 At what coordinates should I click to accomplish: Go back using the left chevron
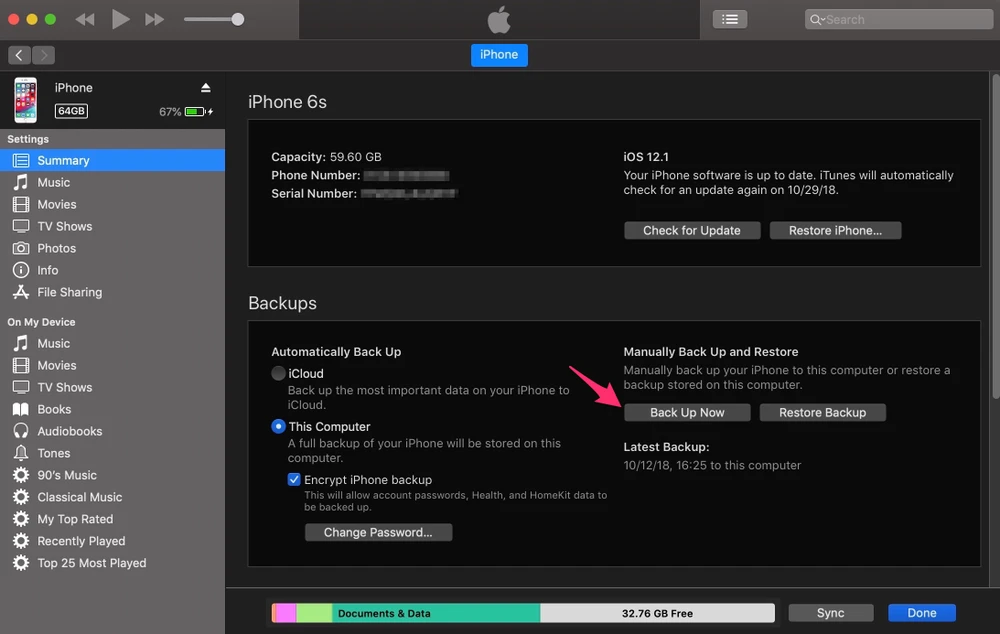(x=20, y=55)
